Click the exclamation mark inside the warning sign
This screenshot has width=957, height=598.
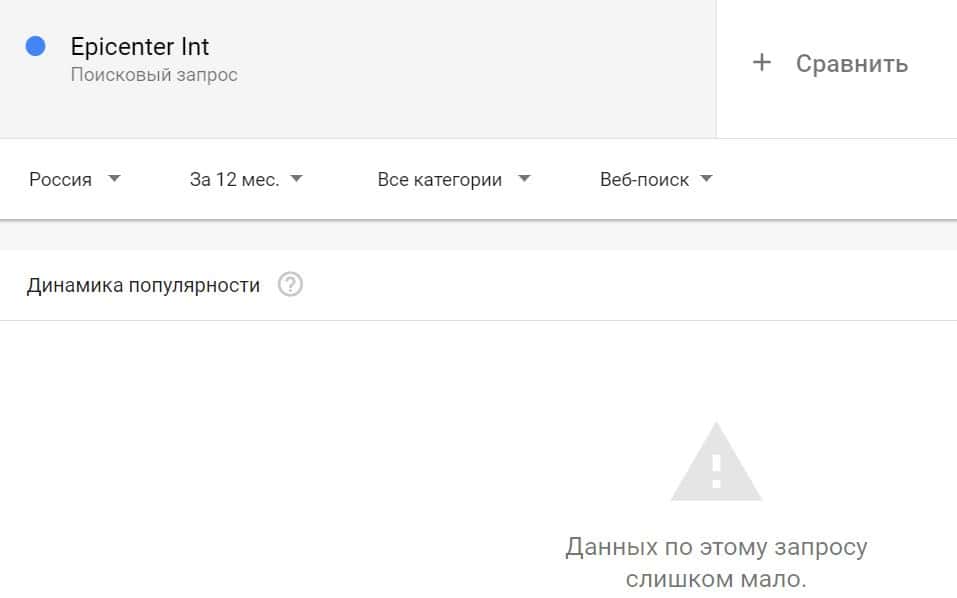pos(716,470)
